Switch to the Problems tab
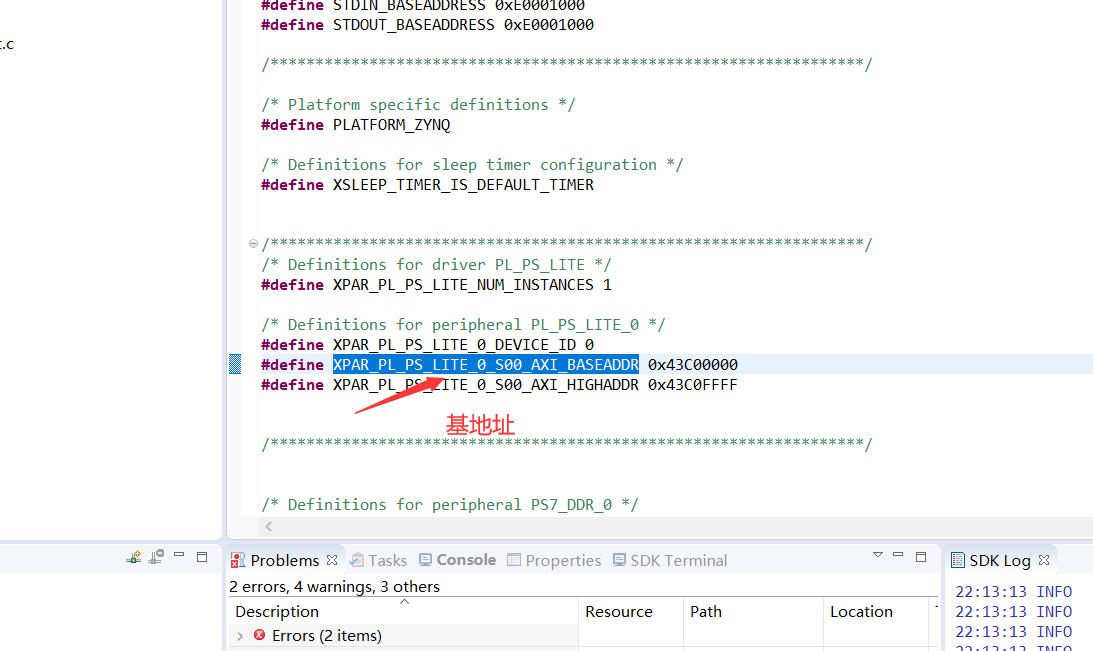Image resolution: width=1093 pixels, height=651 pixels. (x=284, y=560)
